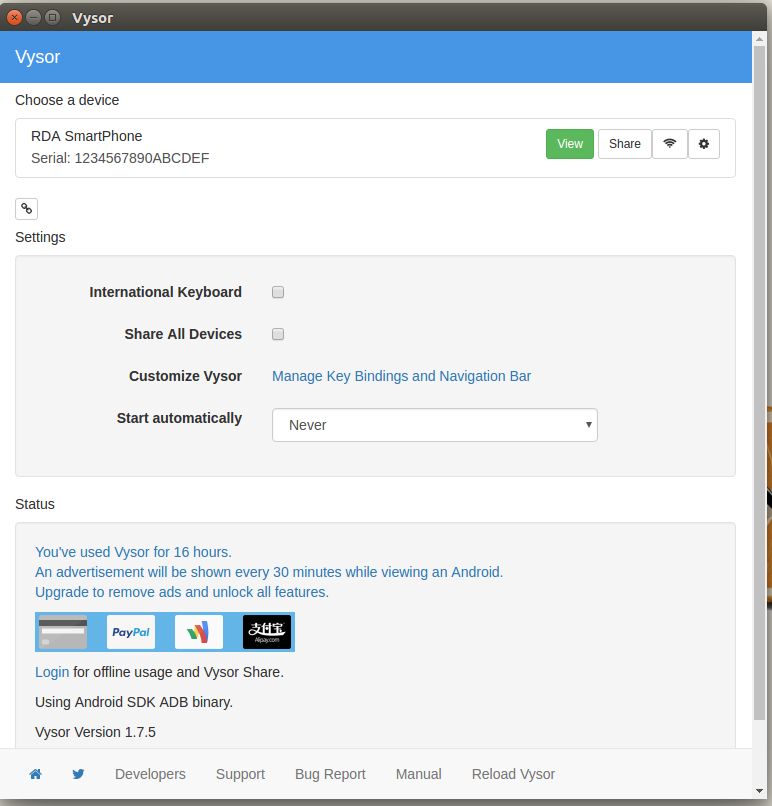Click the 'RDA SmartPhone' device name
The height and width of the screenshot is (806, 772).
click(x=86, y=136)
